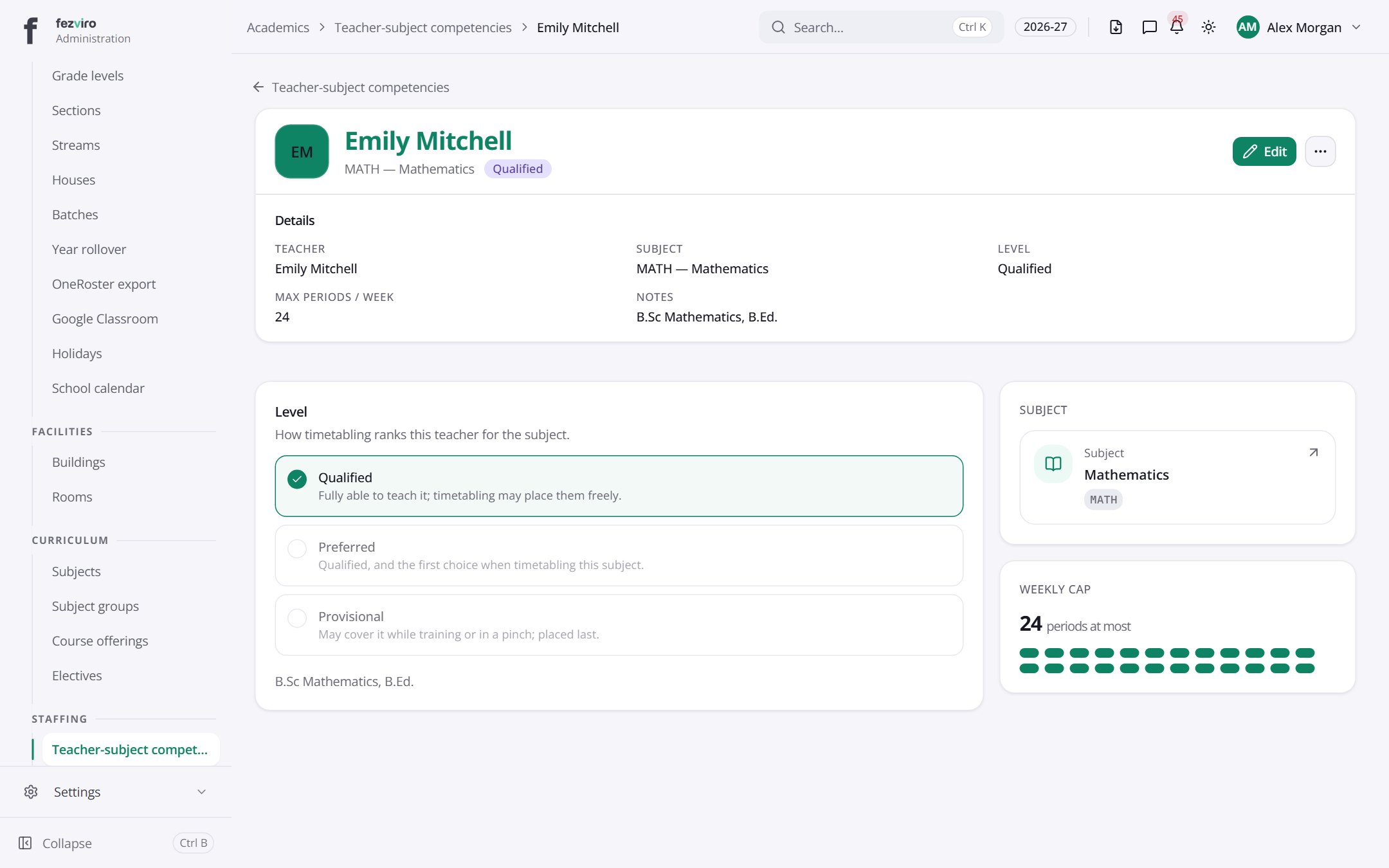This screenshot has width=1389, height=868.
Task: Open Houses in the sidebar
Action: 73,180
